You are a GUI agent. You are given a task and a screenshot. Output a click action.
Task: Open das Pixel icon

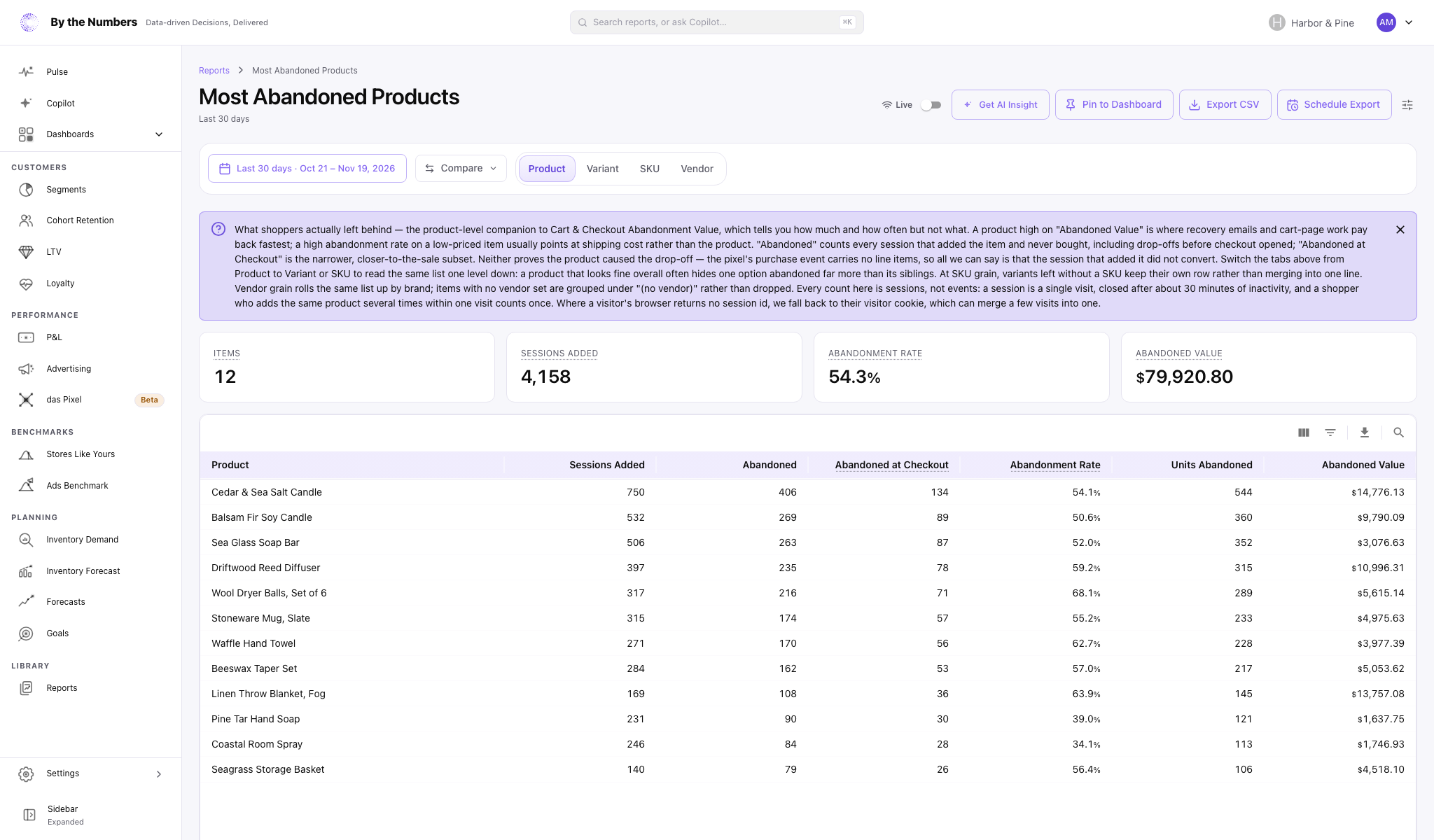(x=26, y=400)
